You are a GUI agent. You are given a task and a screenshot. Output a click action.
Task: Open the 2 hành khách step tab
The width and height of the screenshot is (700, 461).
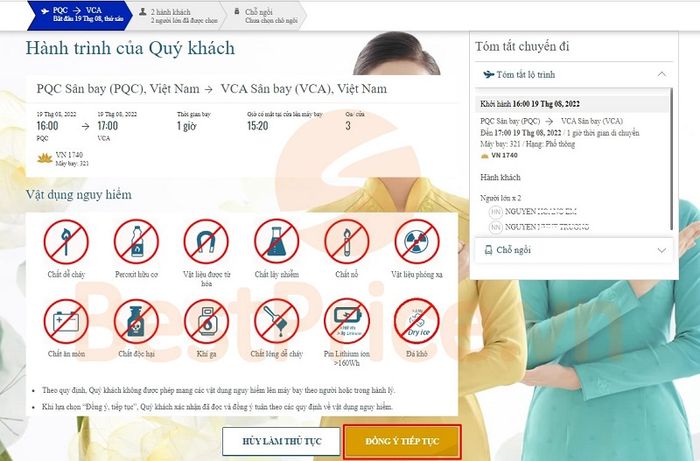(178, 16)
